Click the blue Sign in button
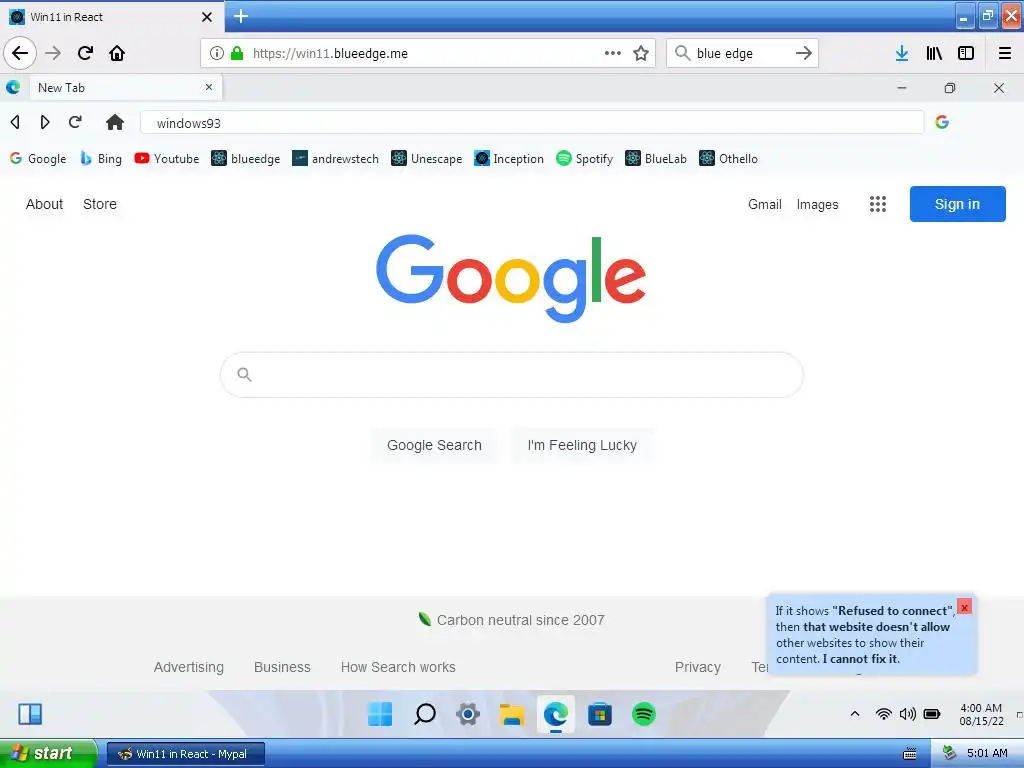This screenshot has width=1024, height=768. [957, 204]
